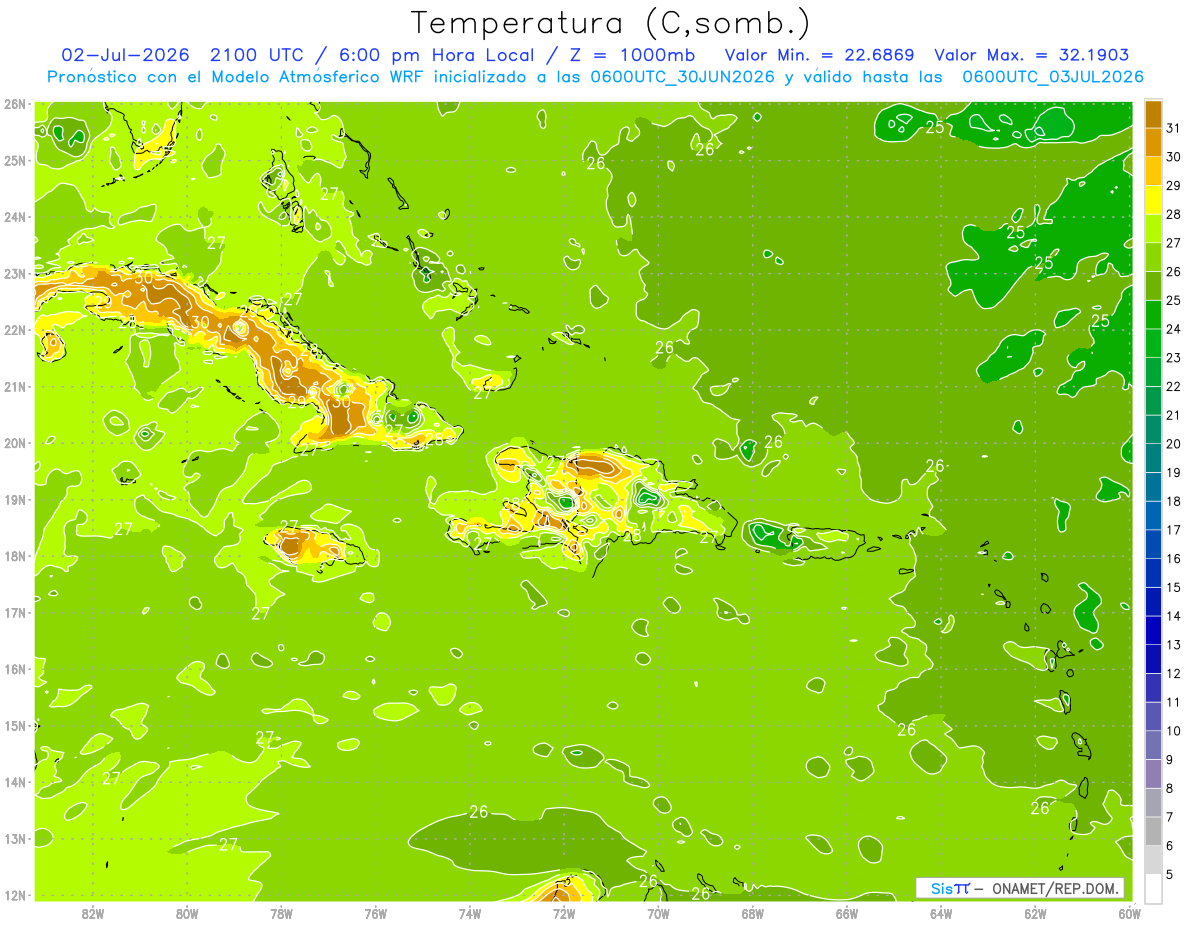Click the 'Temperatura (C,somb.)' chart title
Viewport: 1200px width, 927px height.
point(611,23)
